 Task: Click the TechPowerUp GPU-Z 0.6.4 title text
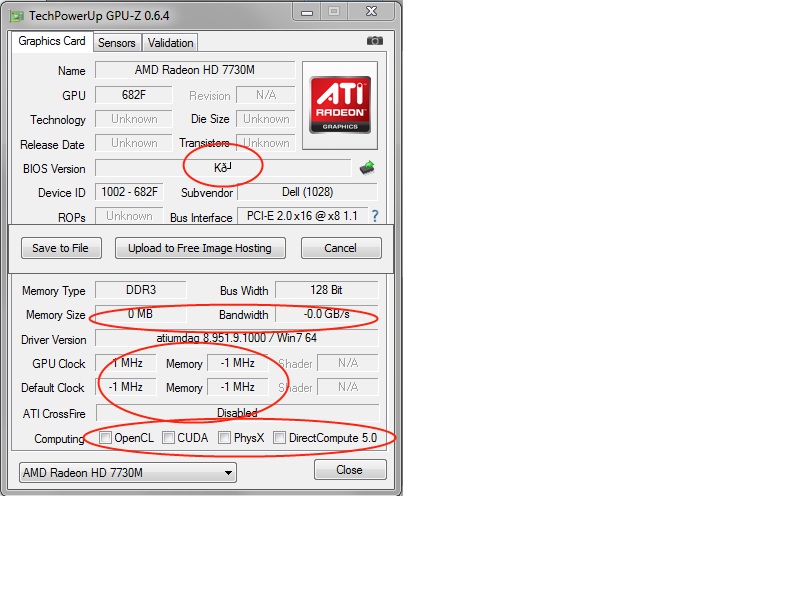coord(99,16)
